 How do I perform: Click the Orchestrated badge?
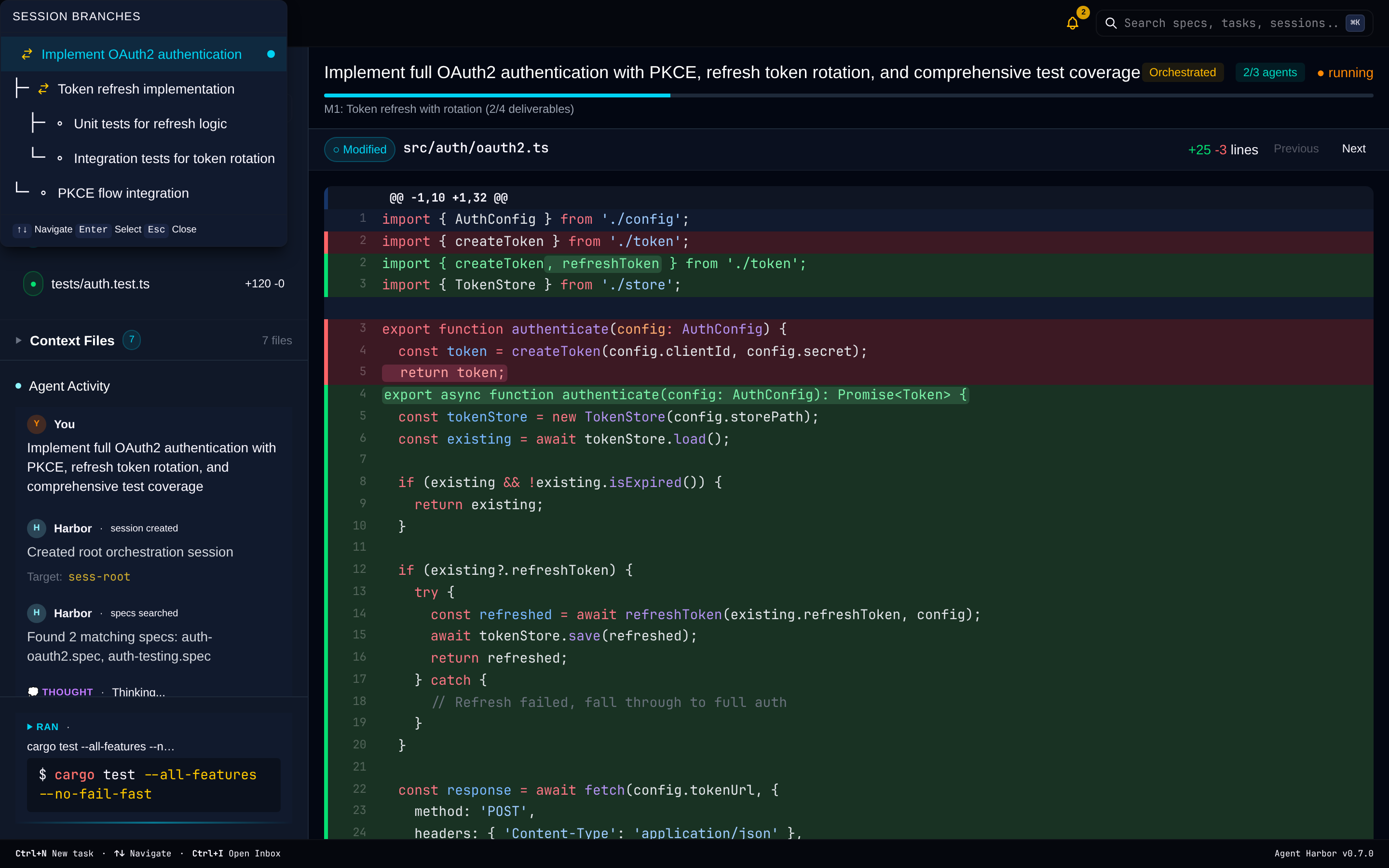coord(1183,72)
